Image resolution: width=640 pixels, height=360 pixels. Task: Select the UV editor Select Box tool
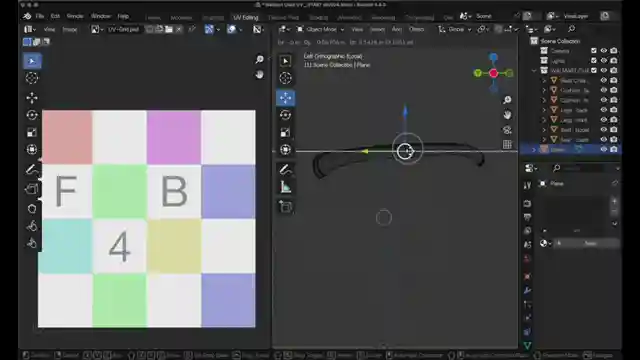32,61
